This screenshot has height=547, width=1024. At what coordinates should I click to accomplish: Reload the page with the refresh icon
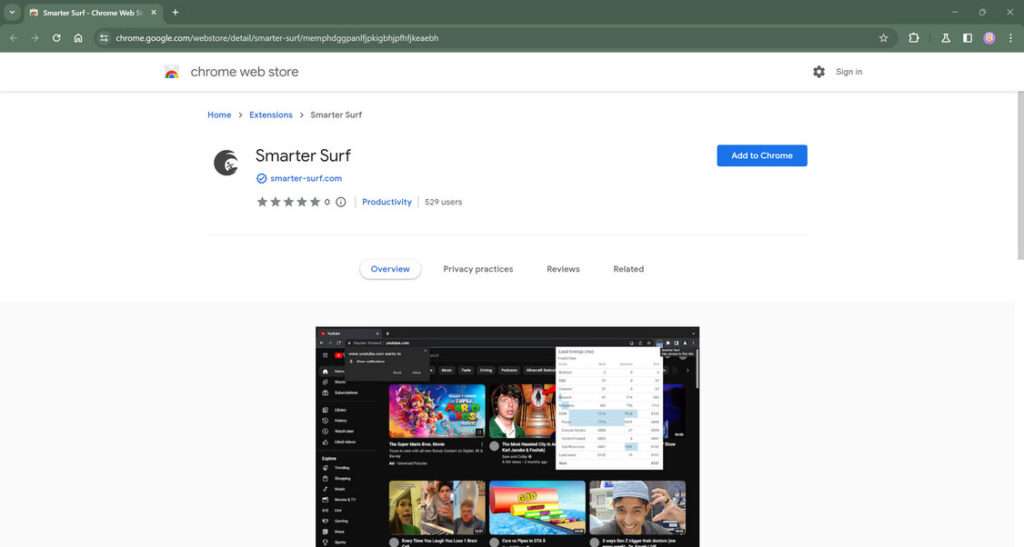click(x=56, y=38)
